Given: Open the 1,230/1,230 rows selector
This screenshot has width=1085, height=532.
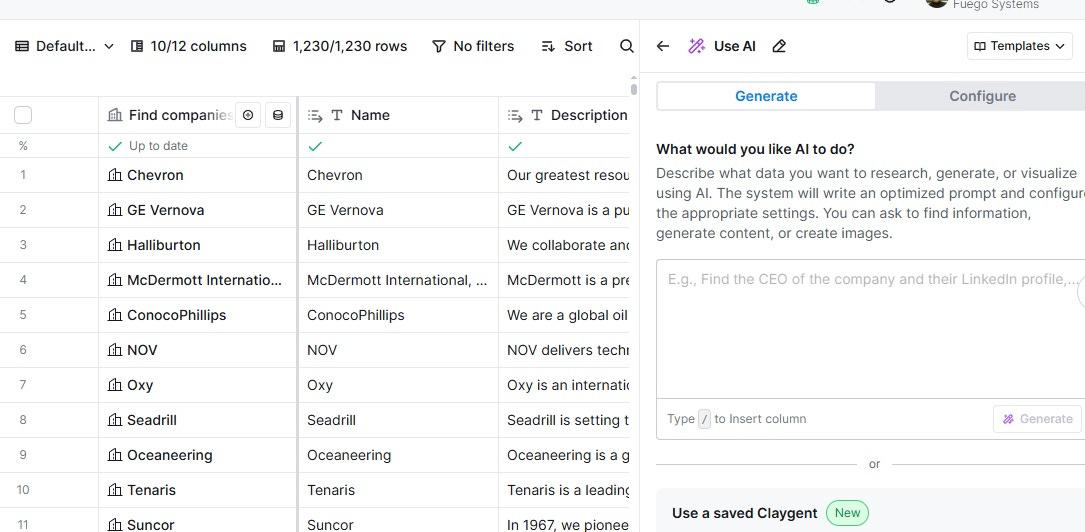Looking at the screenshot, I should [x=339, y=46].
